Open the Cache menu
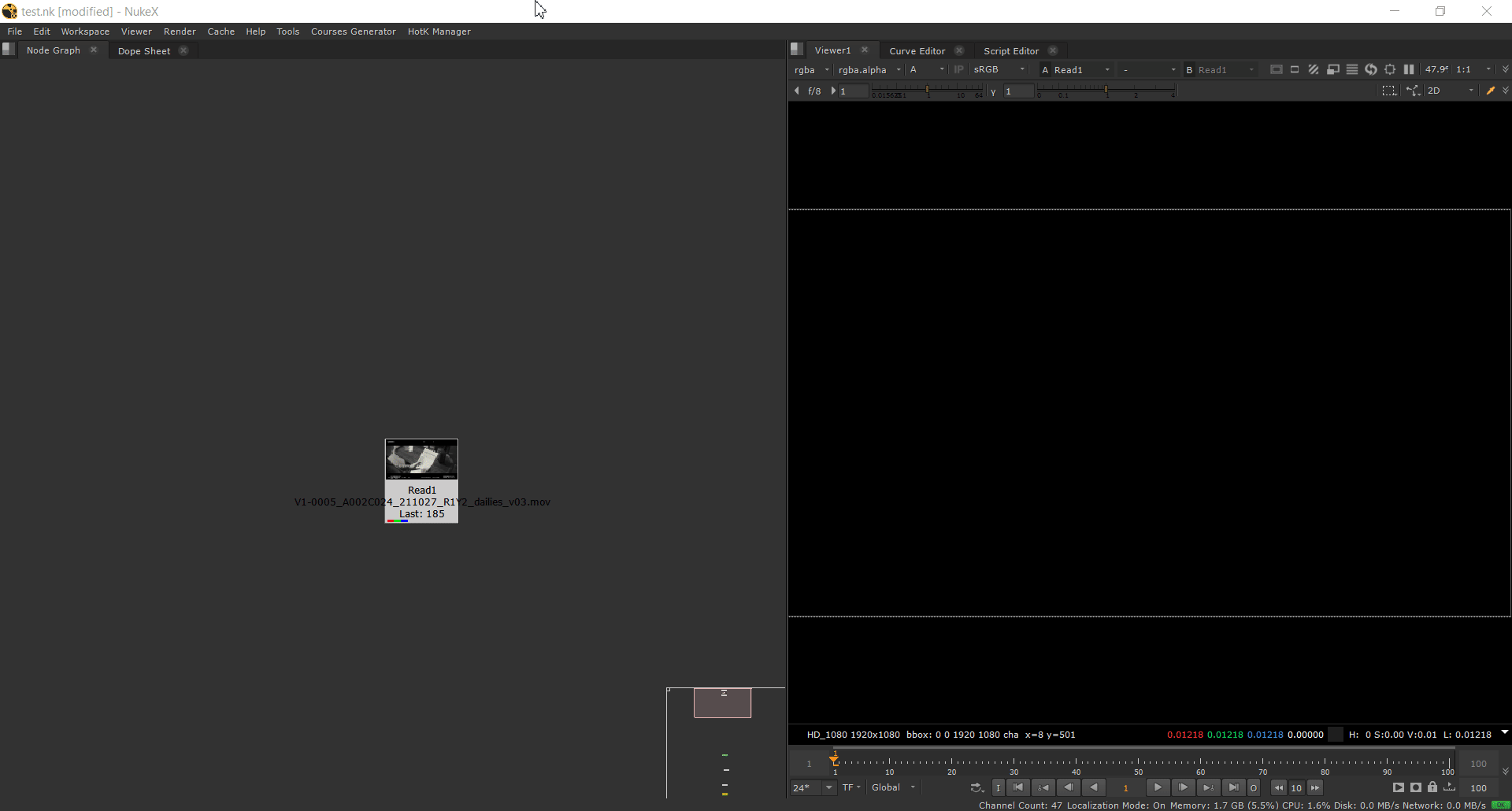1512x811 pixels. [x=221, y=31]
